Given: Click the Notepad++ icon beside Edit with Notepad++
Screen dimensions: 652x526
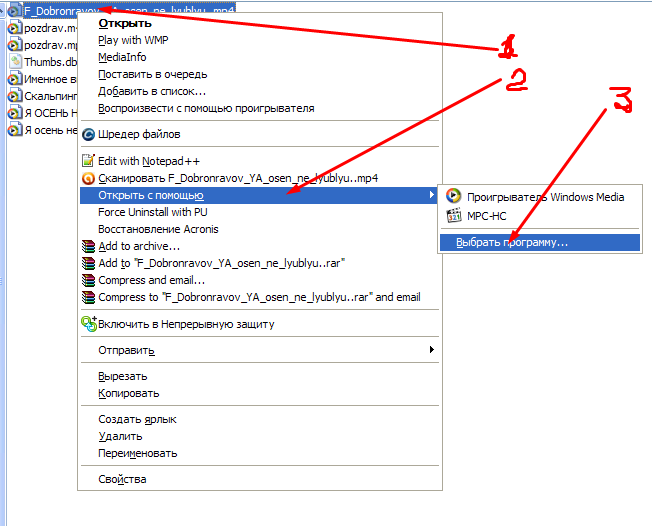Looking at the screenshot, I should [88, 161].
